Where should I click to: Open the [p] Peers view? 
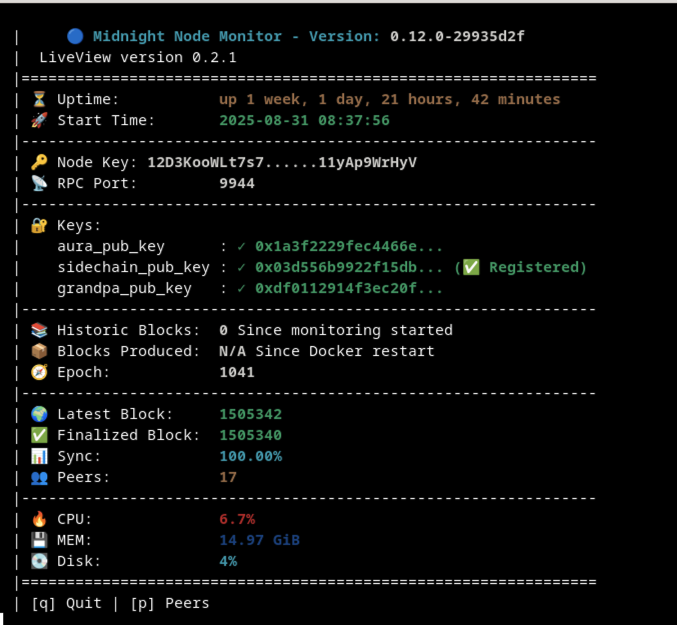(x=170, y=603)
